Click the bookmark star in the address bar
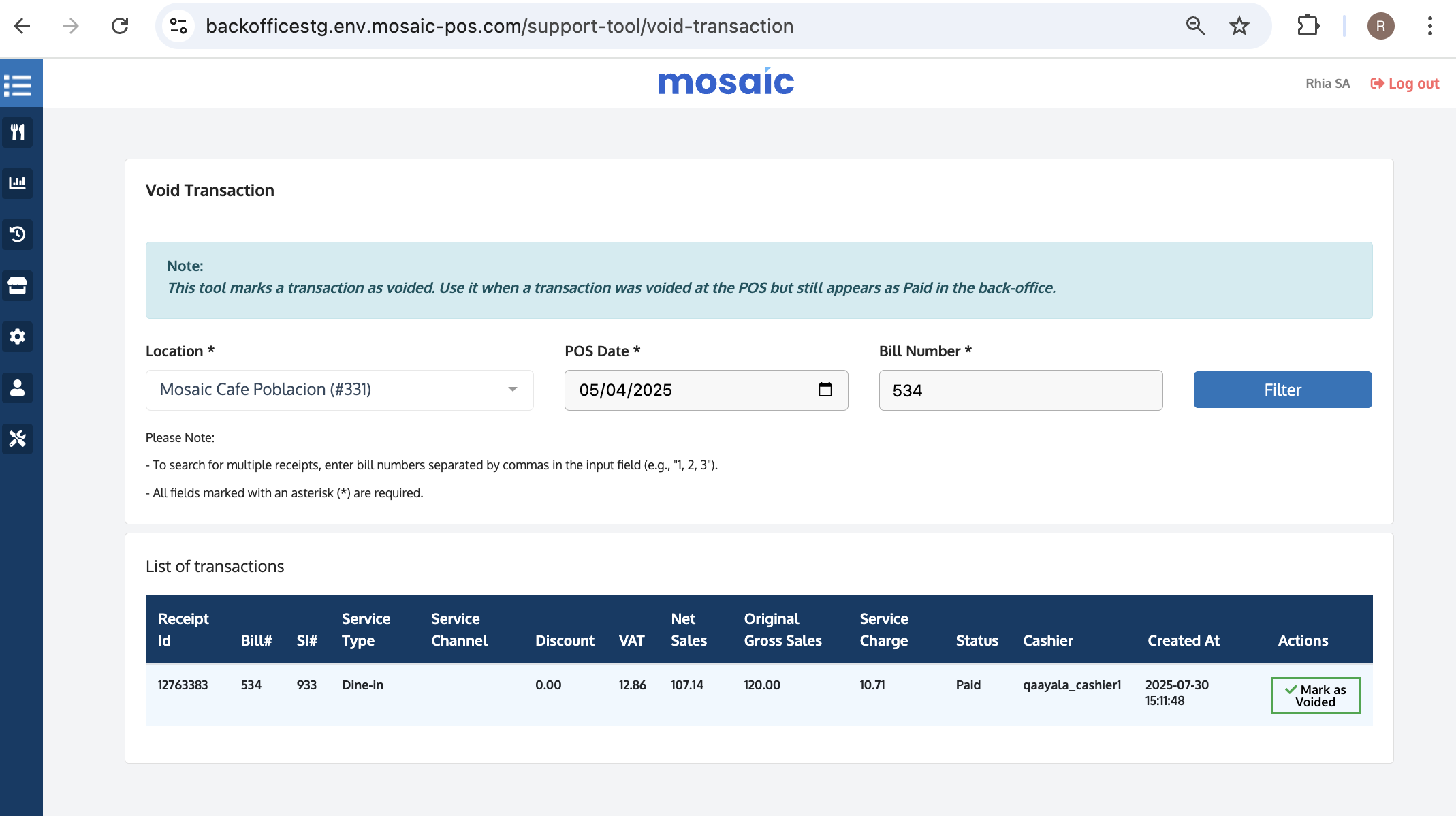This screenshot has width=1456, height=816. tap(1239, 25)
